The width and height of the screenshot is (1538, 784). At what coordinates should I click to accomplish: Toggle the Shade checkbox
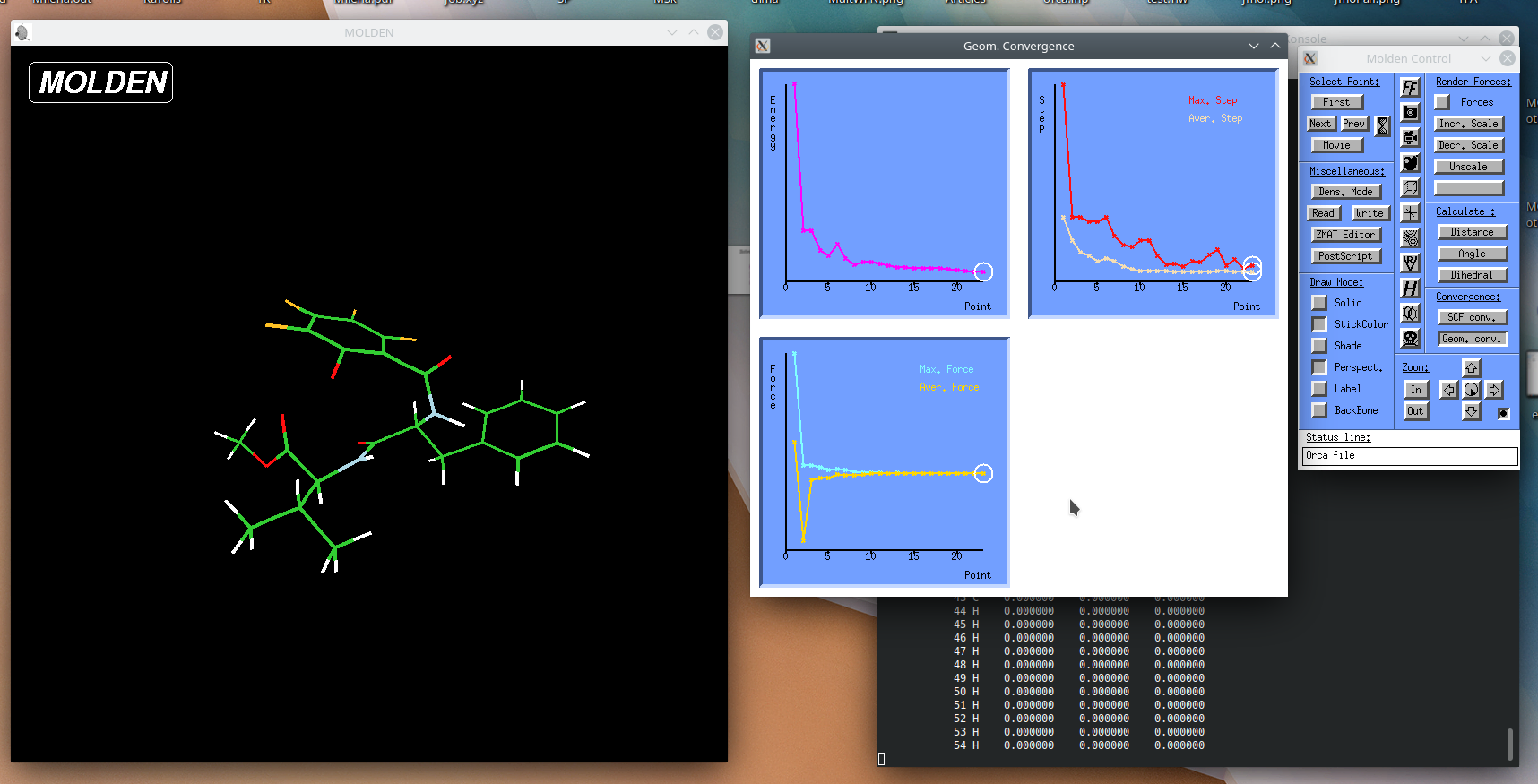pyautogui.click(x=1319, y=346)
